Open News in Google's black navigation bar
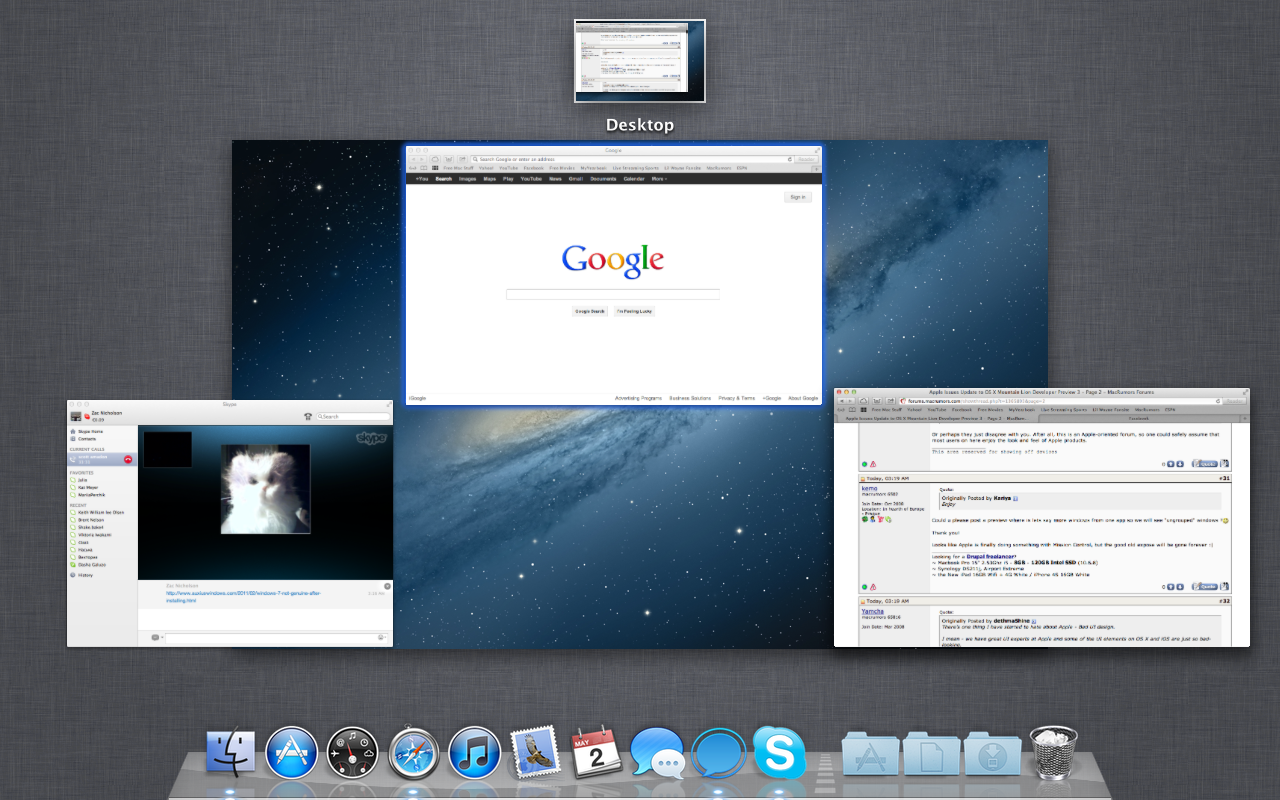The width and height of the screenshot is (1280, 800). point(555,179)
